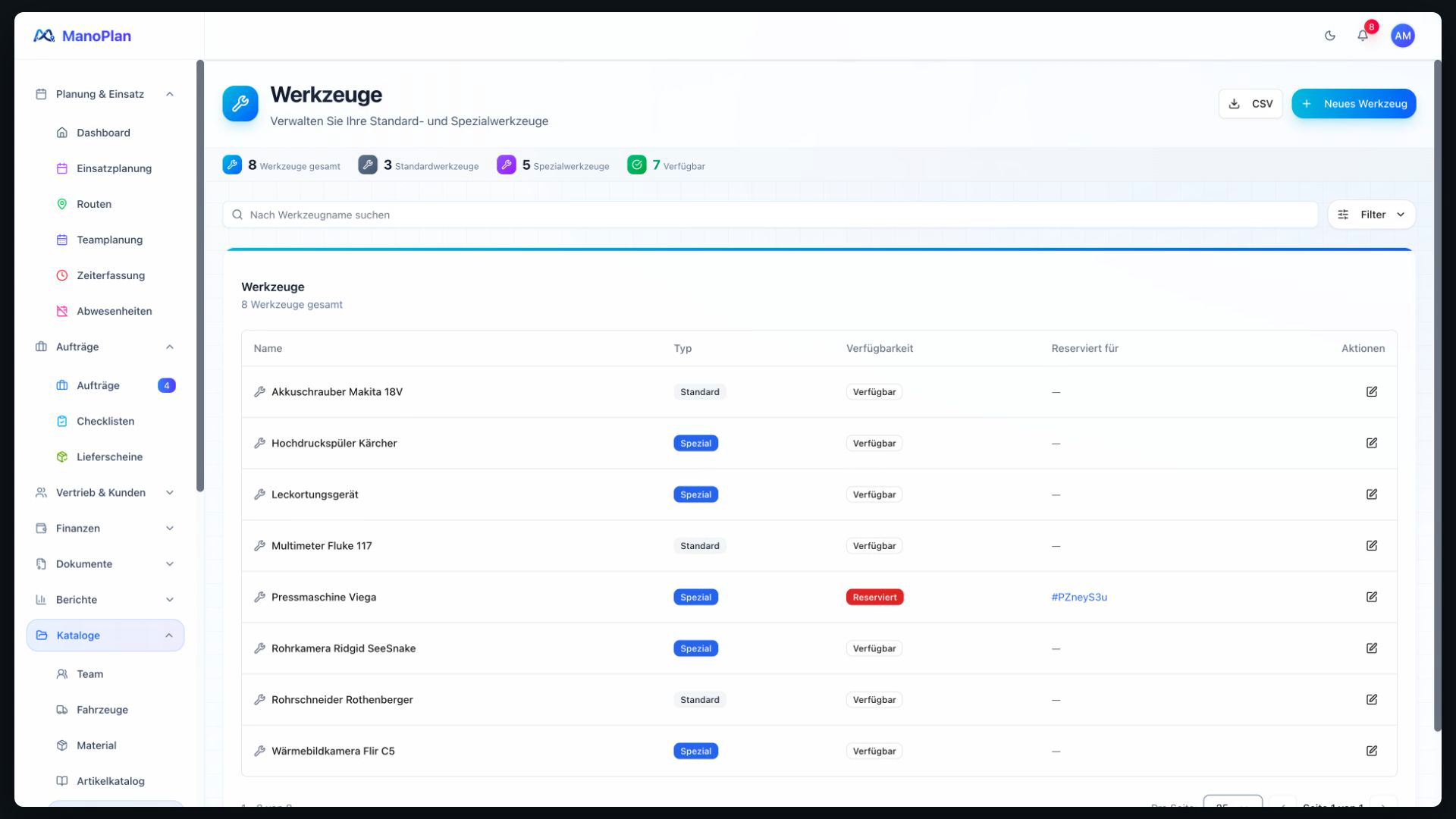
Task: Edit the Multimeter Fluke 117 entry
Action: [1371, 546]
